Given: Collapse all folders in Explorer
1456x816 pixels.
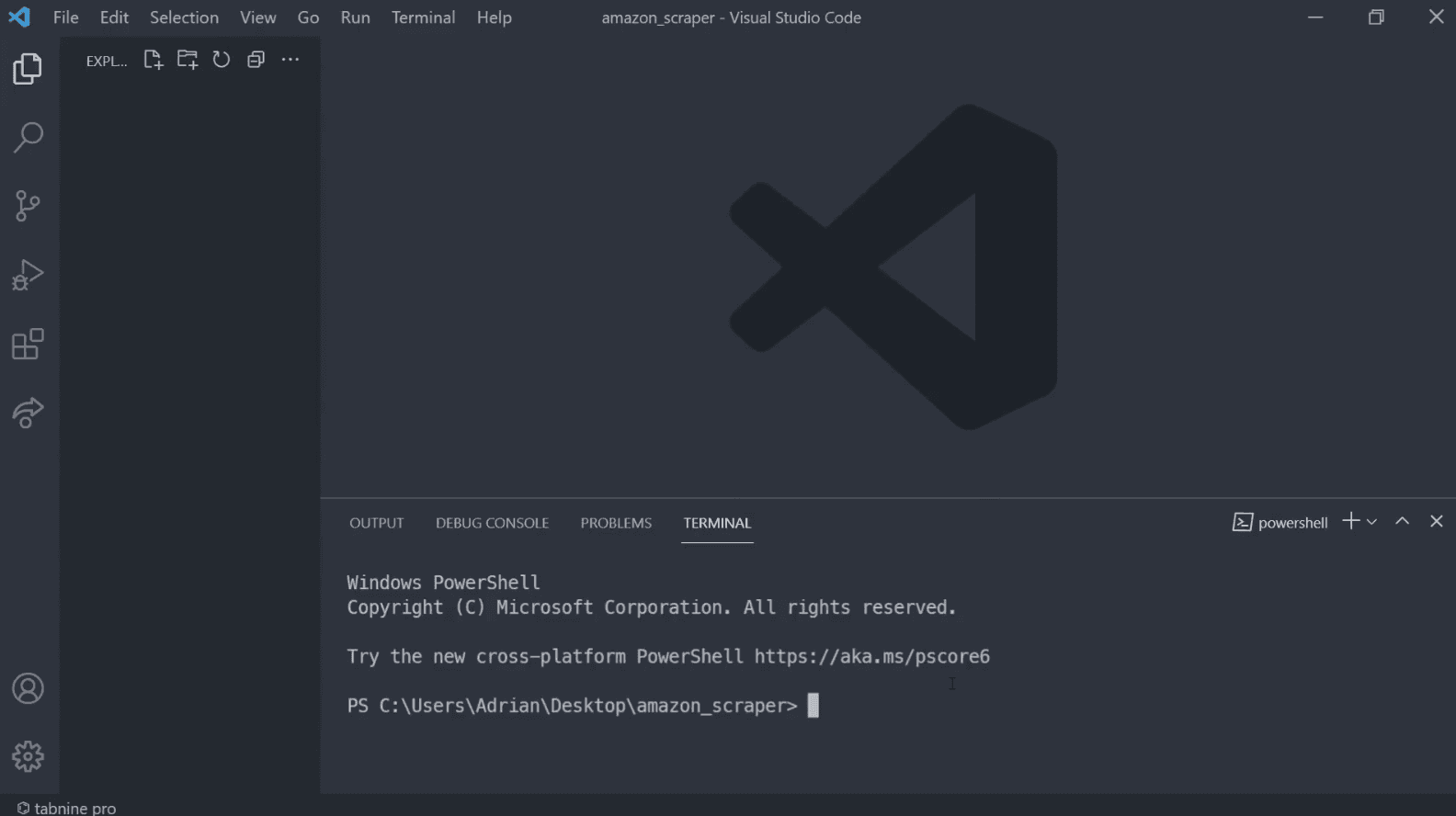Looking at the screenshot, I should coord(256,60).
